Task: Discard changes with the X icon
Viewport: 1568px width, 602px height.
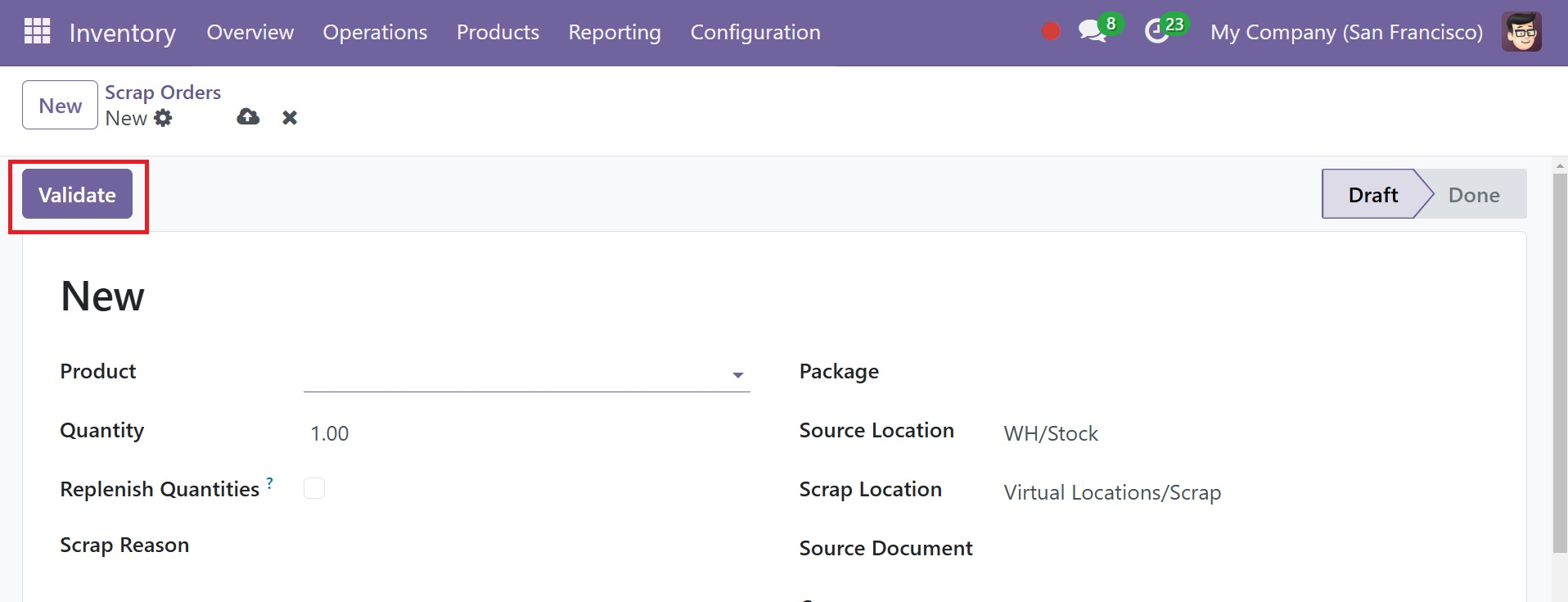Action: (x=290, y=118)
